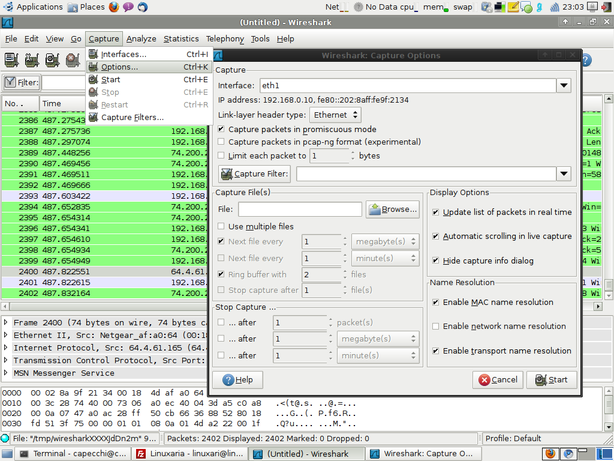The width and height of the screenshot is (614, 461).
Task: Open the Interface eth1 dropdown arrow
Action: tap(564, 85)
